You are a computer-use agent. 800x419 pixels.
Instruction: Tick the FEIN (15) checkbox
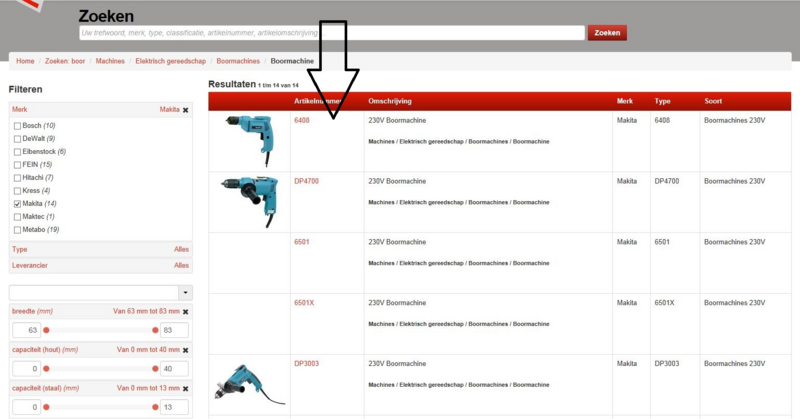click(17, 165)
